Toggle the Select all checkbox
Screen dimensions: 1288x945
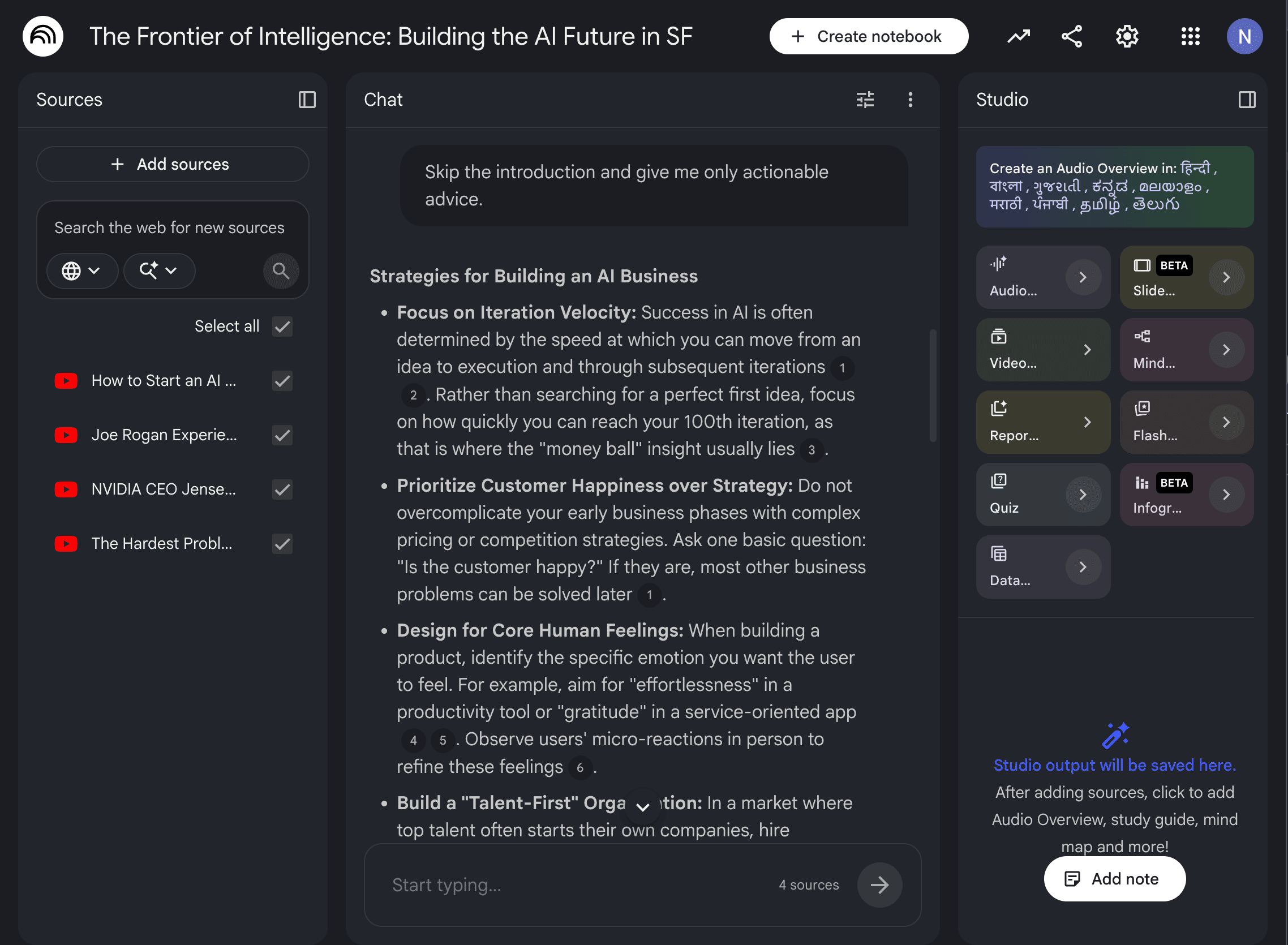(x=282, y=327)
